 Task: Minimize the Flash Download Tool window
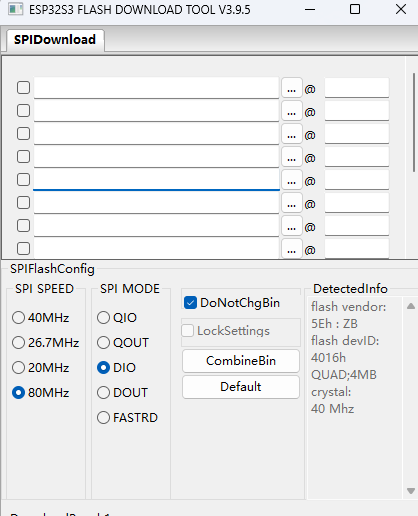click(310, 9)
